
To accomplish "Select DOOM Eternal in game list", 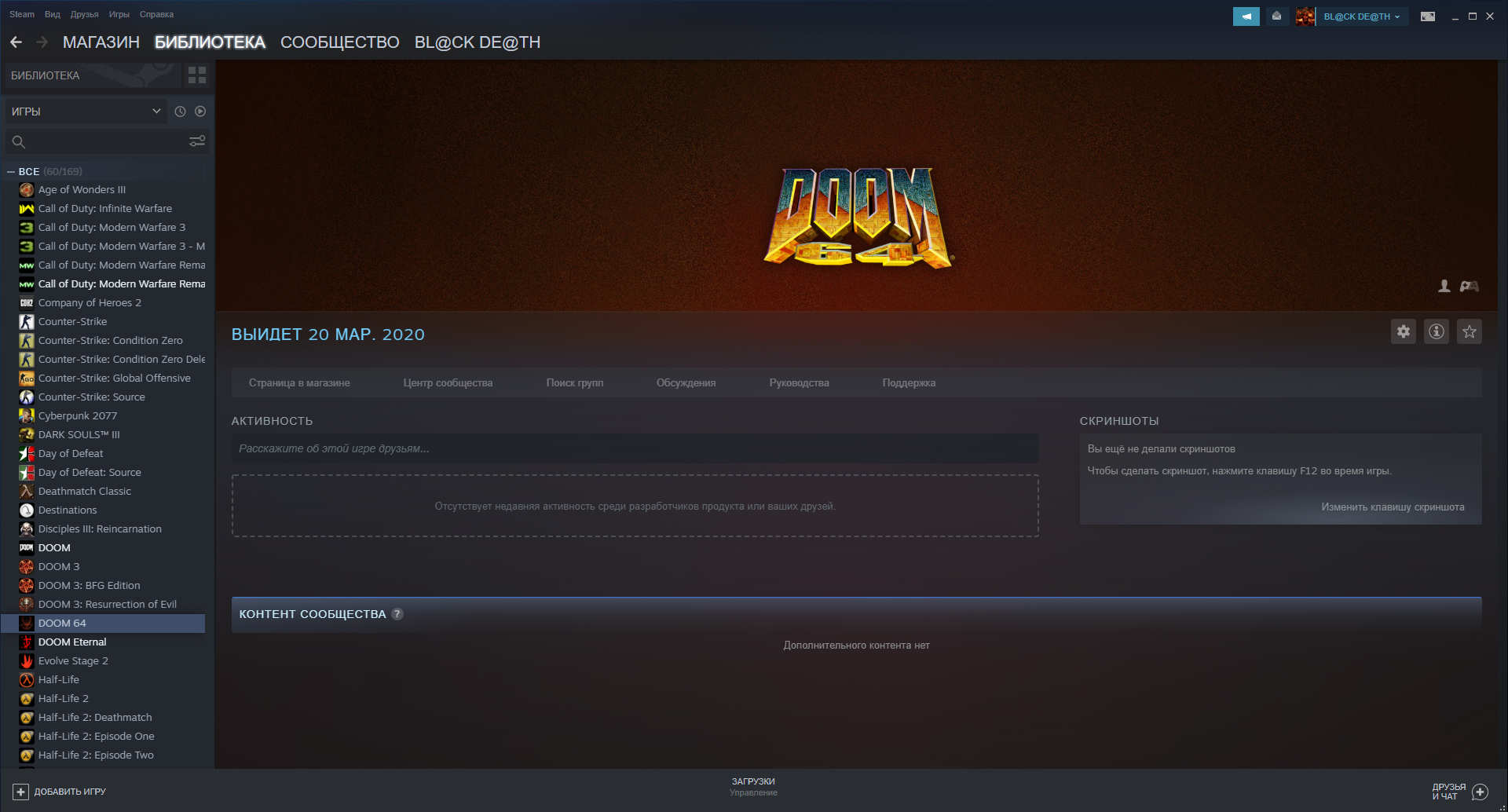I will [104, 642].
